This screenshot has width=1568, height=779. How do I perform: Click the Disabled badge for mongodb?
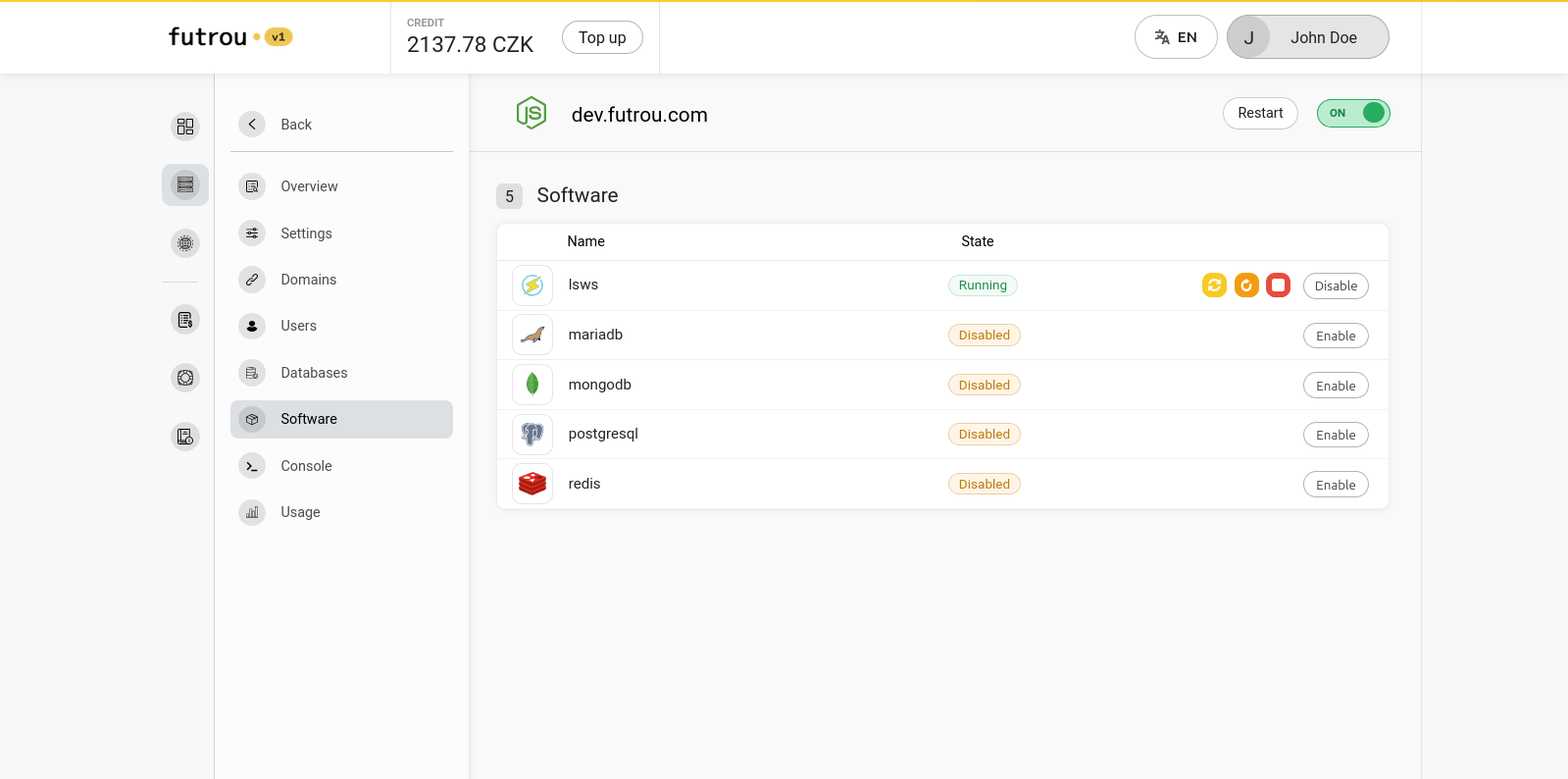click(985, 385)
